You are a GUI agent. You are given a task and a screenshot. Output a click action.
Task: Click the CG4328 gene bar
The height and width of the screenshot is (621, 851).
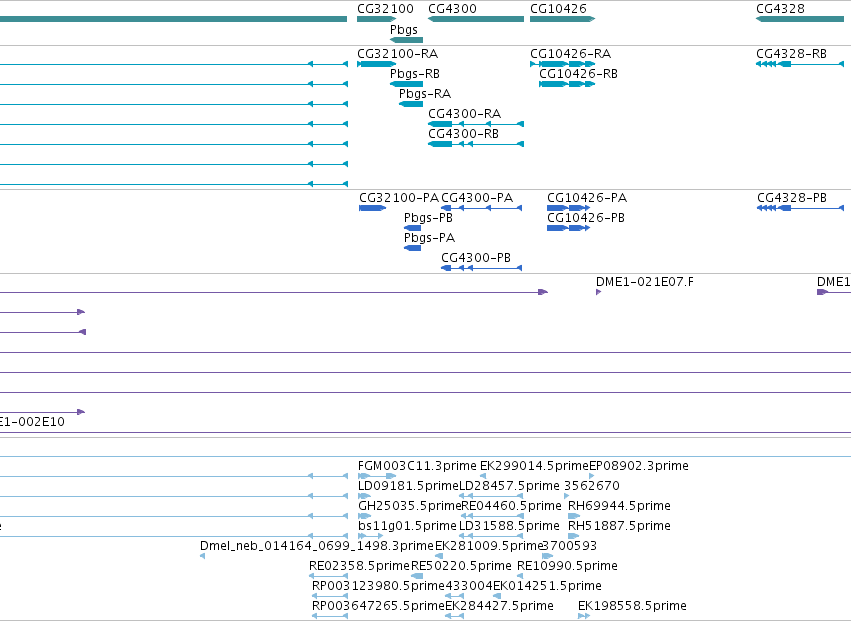(x=800, y=19)
